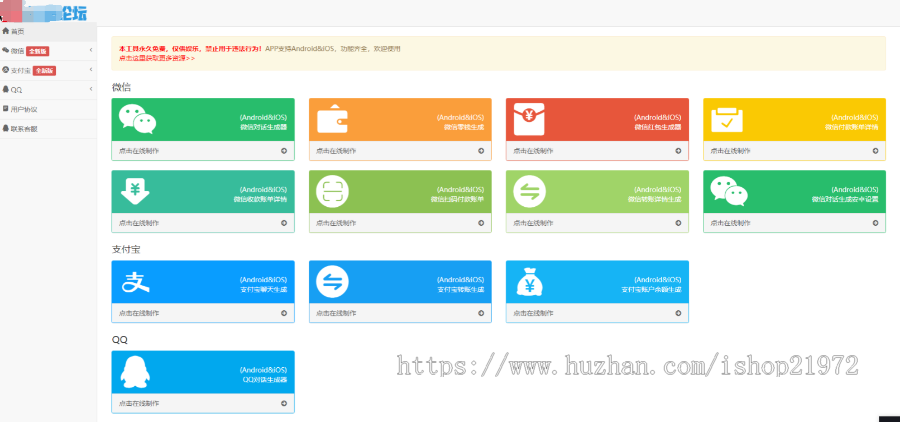Click the arrow circle under 微信转账详情生成

pyautogui.click(x=678, y=223)
